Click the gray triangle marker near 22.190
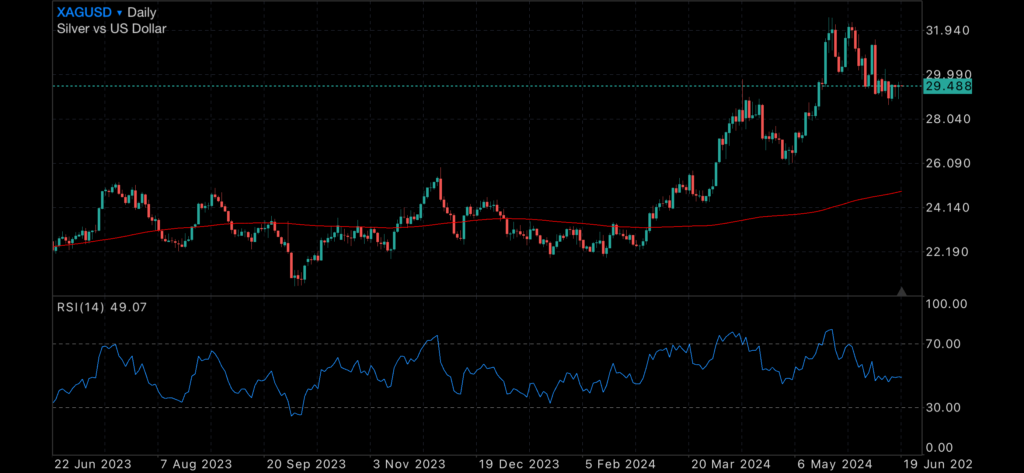 pos(902,291)
